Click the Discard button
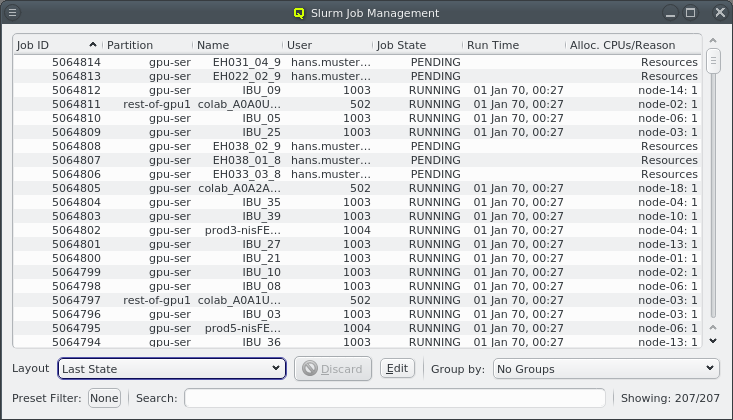 [x=333, y=369]
